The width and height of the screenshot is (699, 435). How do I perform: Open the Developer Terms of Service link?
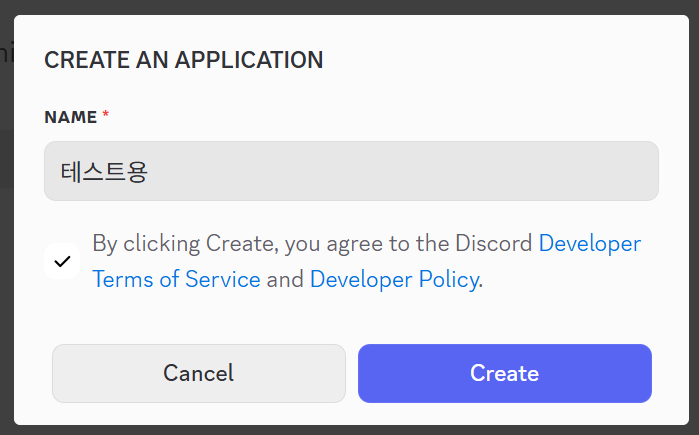coord(176,279)
